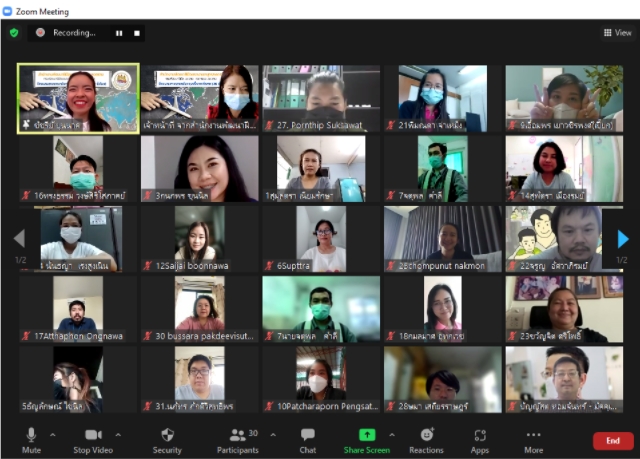
Task: Select the Pornthip Suklawat video tile
Action: coord(320,98)
